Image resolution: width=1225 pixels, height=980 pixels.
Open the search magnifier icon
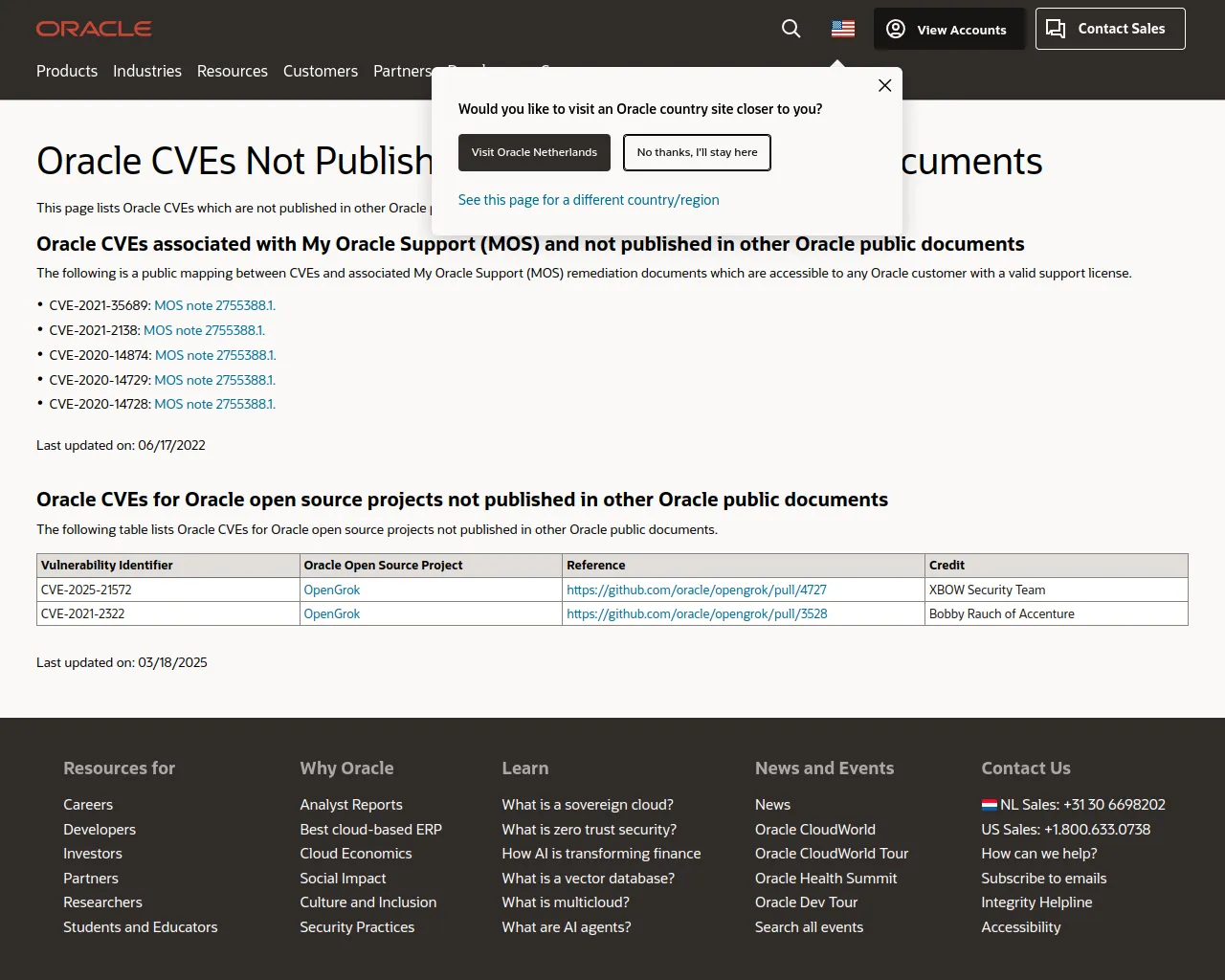pos(791,29)
